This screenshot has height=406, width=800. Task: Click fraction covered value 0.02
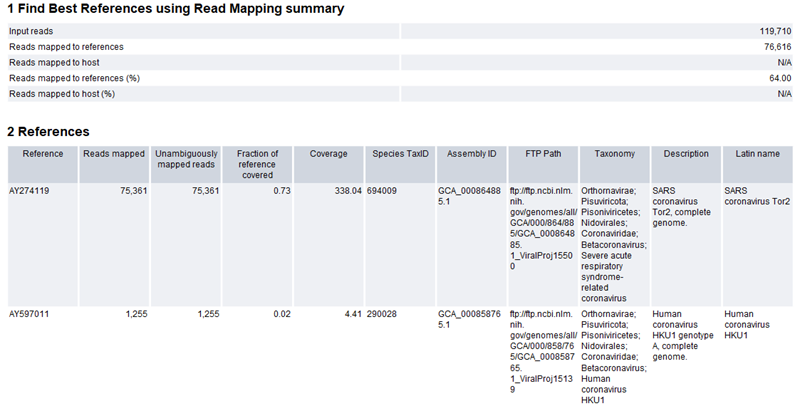[x=282, y=314]
